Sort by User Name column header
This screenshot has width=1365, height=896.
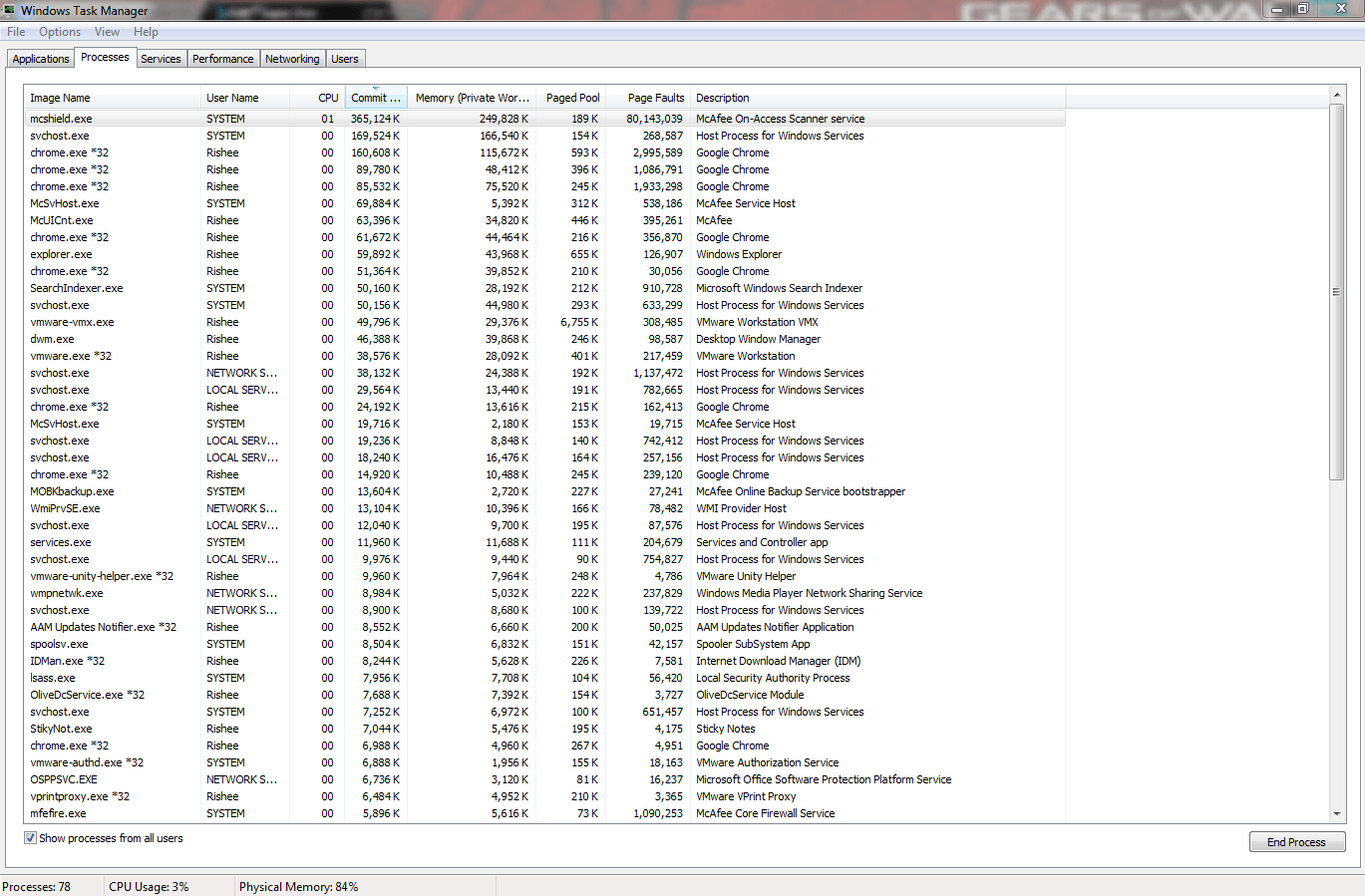point(245,98)
